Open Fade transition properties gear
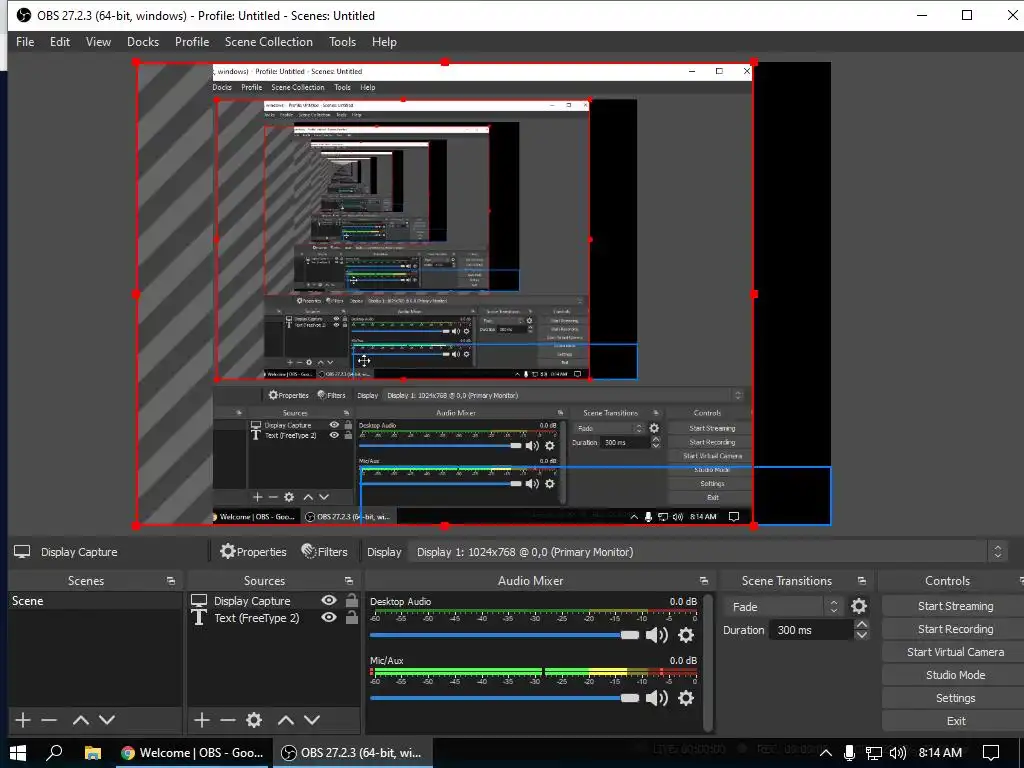Viewport: 1024px width, 768px height. [859, 606]
